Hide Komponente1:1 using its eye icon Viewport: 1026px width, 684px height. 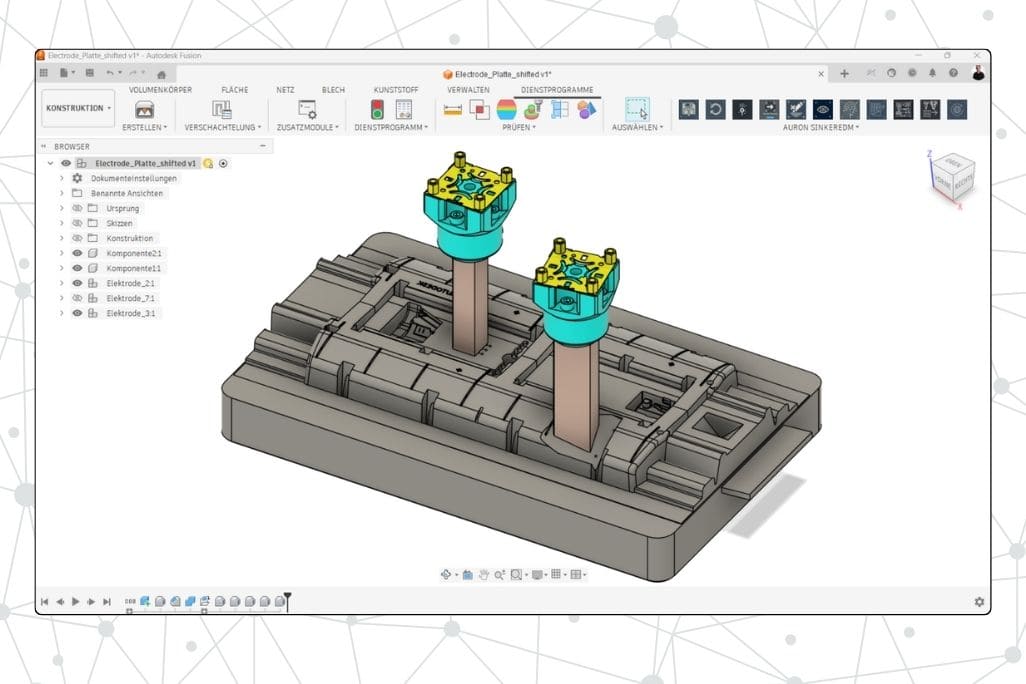(77, 268)
